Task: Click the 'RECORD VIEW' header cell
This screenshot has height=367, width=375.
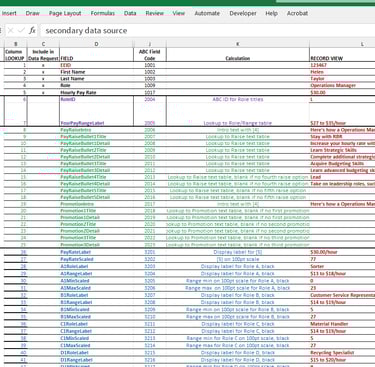Action: (x=342, y=55)
